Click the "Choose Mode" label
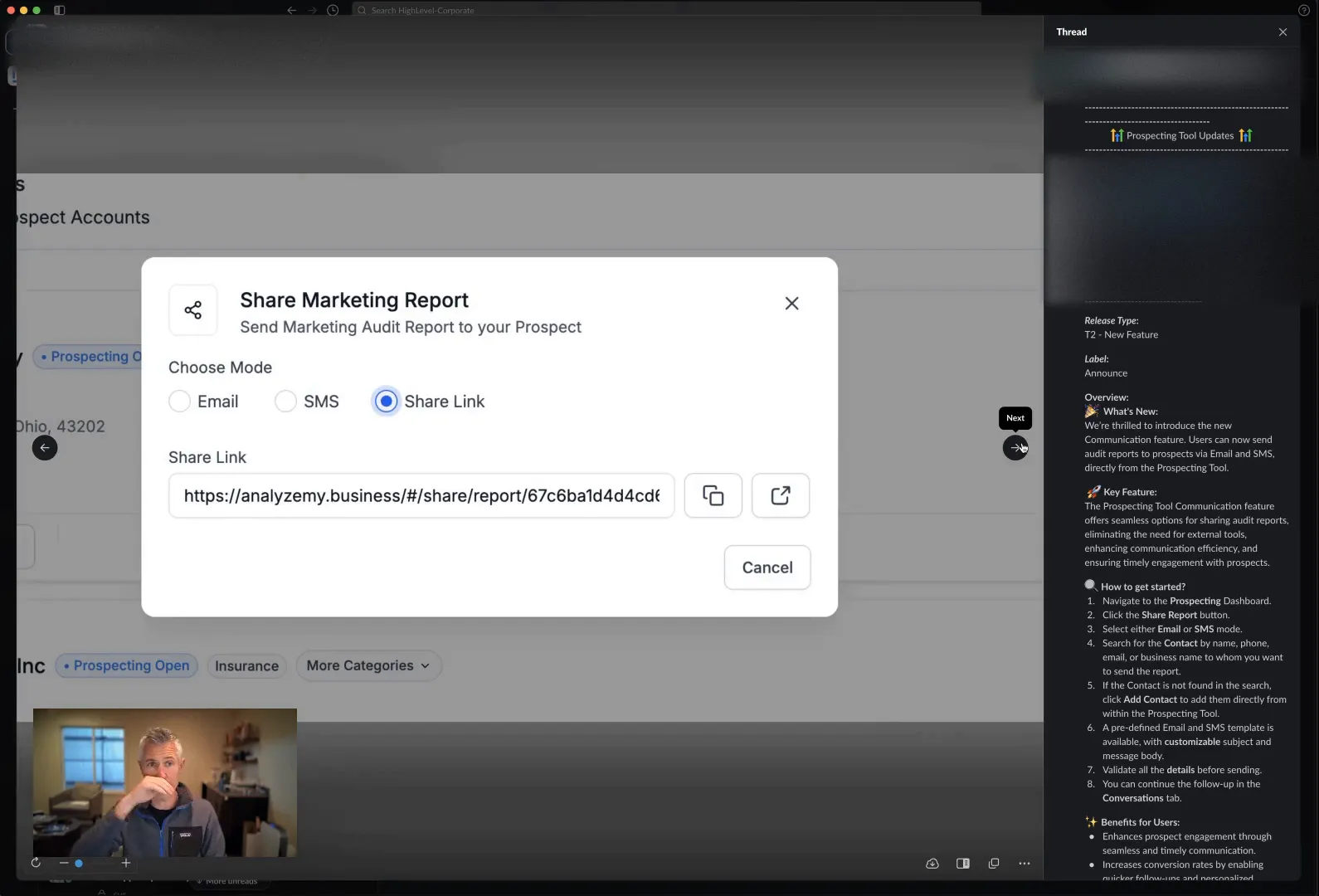The image size is (1319, 896). 220,368
